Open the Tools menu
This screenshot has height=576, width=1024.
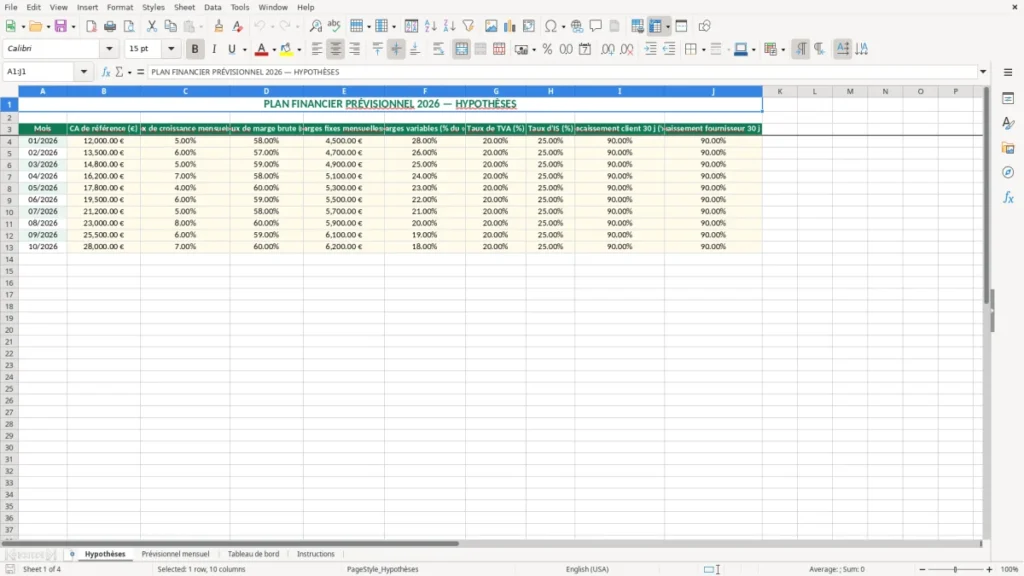[240, 7]
